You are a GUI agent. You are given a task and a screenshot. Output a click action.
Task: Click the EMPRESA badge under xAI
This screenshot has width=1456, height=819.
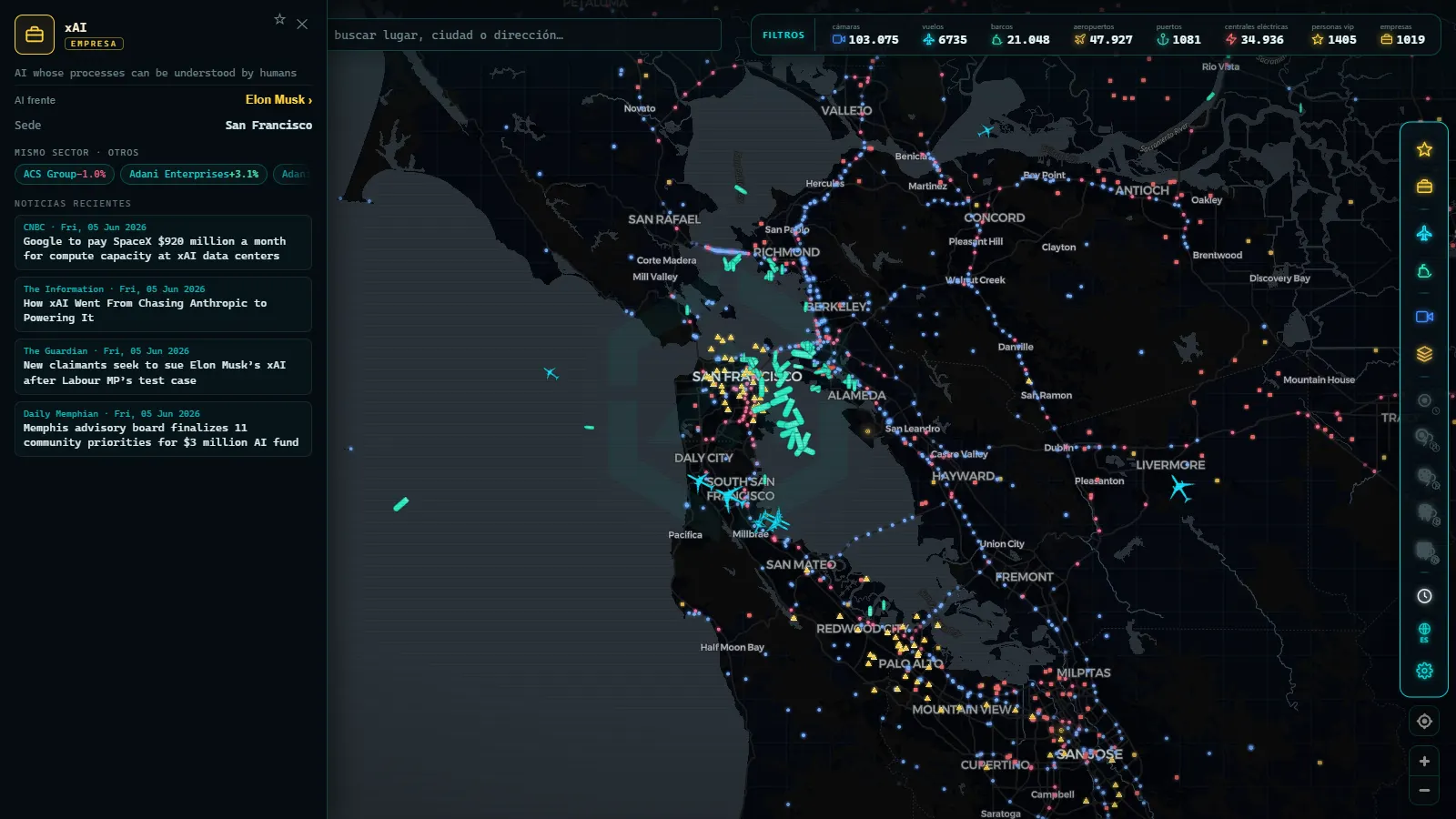click(x=94, y=44)
